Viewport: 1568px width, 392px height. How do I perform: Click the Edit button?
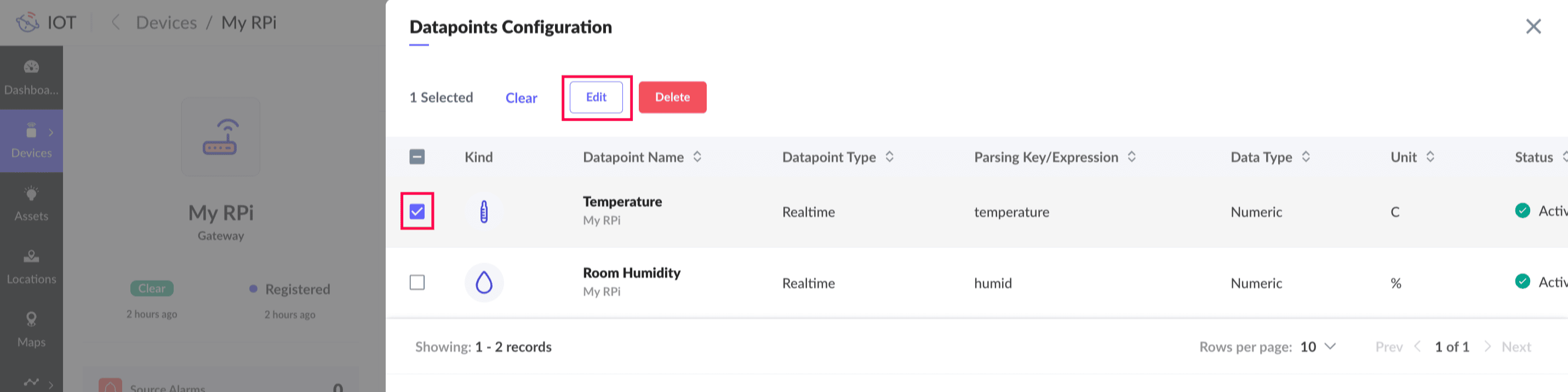pyautogui.click(x=596, y=98)
